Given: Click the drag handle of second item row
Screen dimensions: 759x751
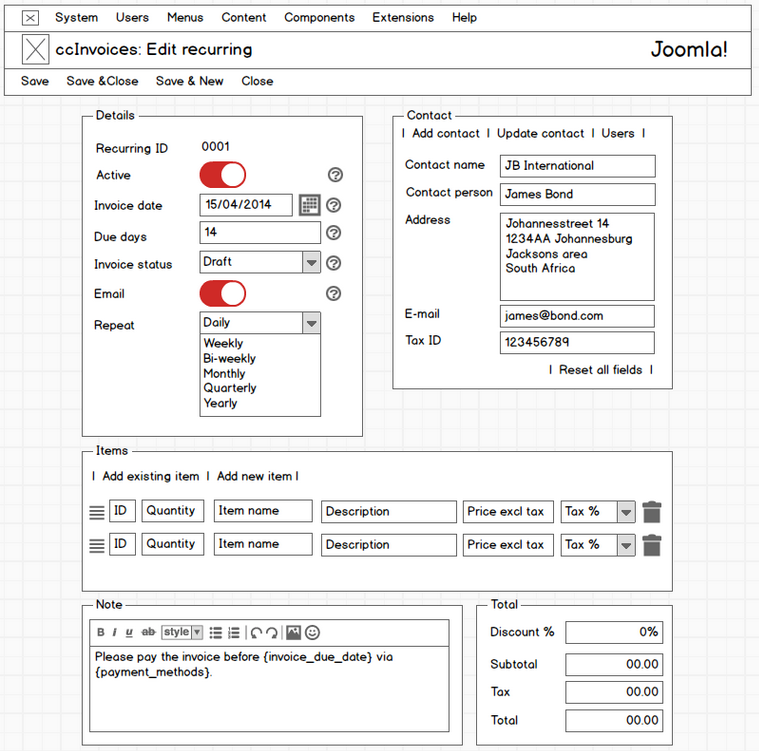Looking at the screenshot, I should tap(97, 546).
